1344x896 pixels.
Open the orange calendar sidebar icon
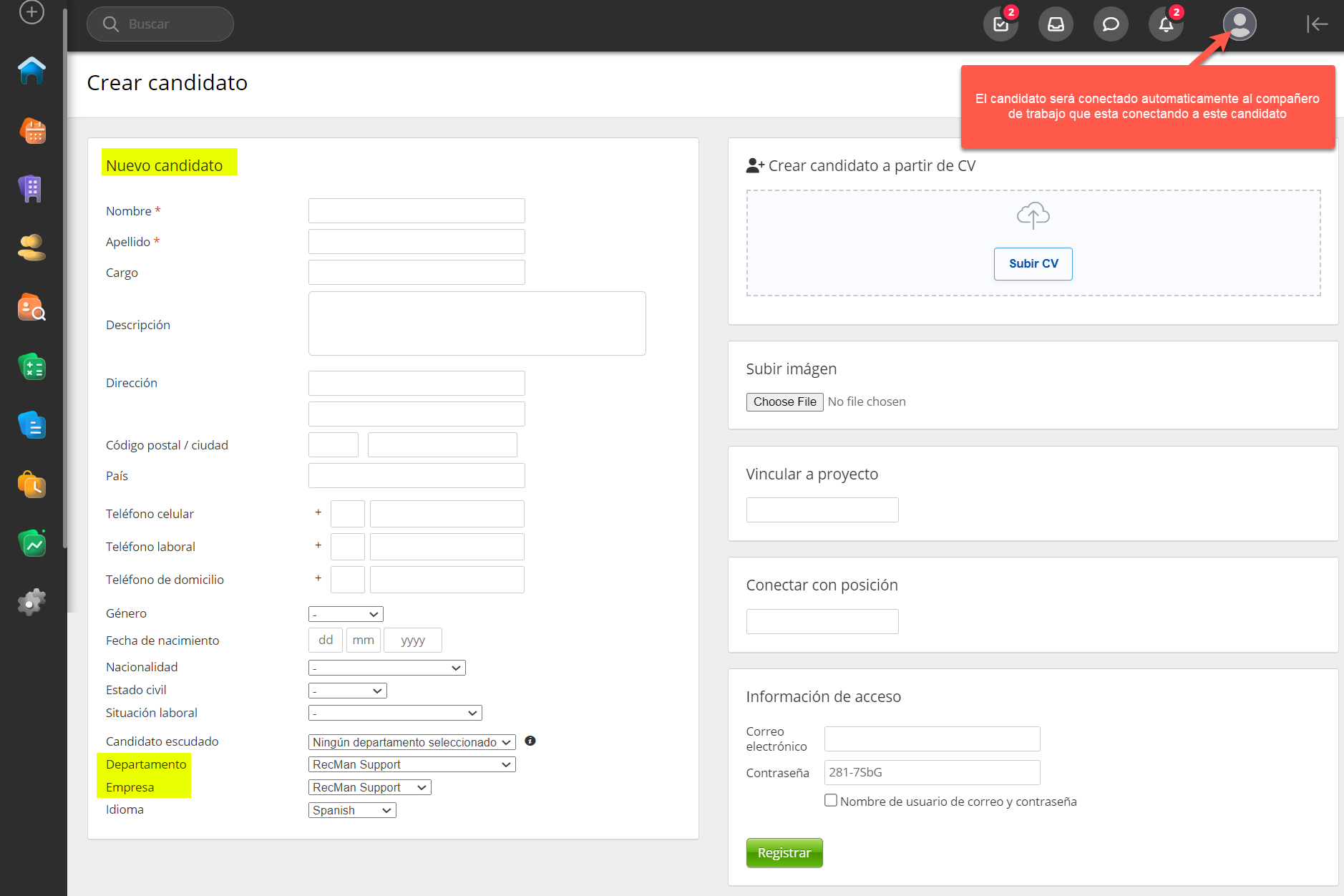click(32, 131)
